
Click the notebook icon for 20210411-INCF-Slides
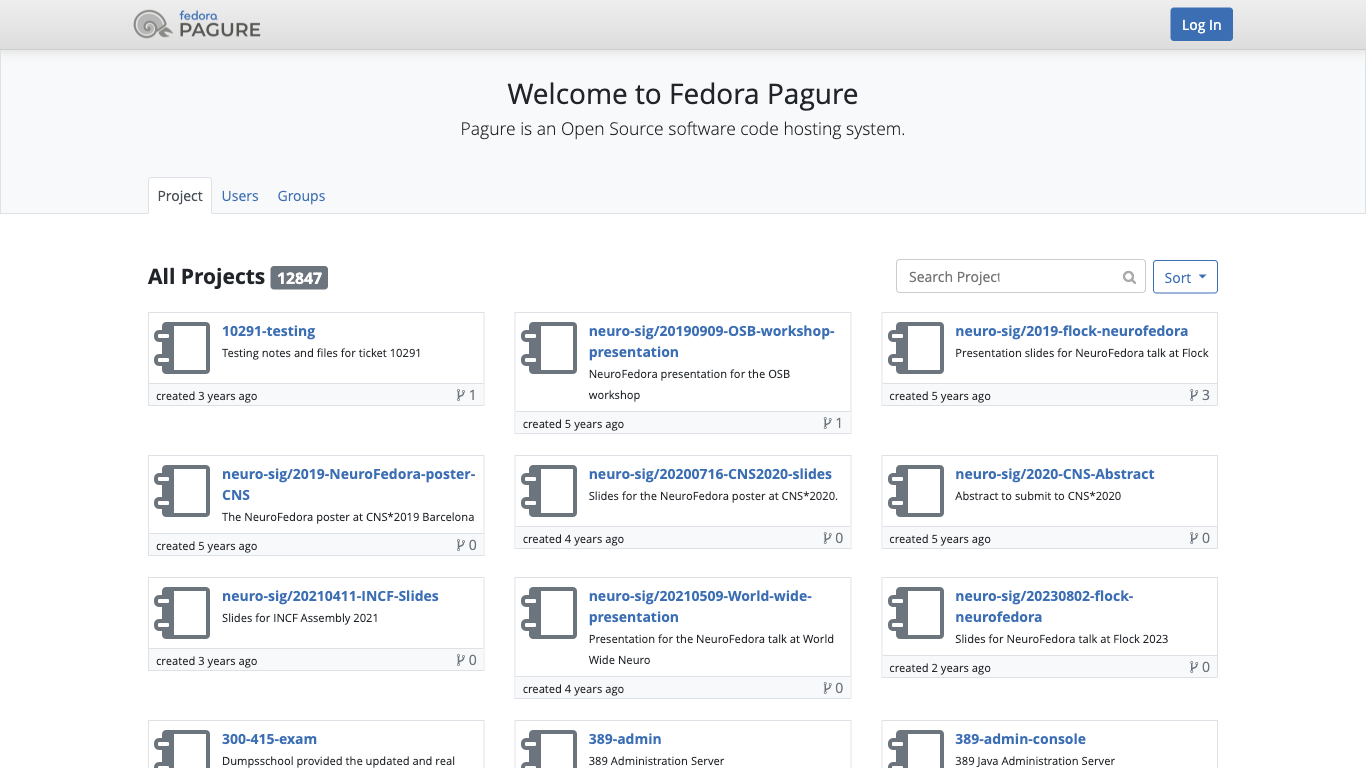(x=182, y=613)
